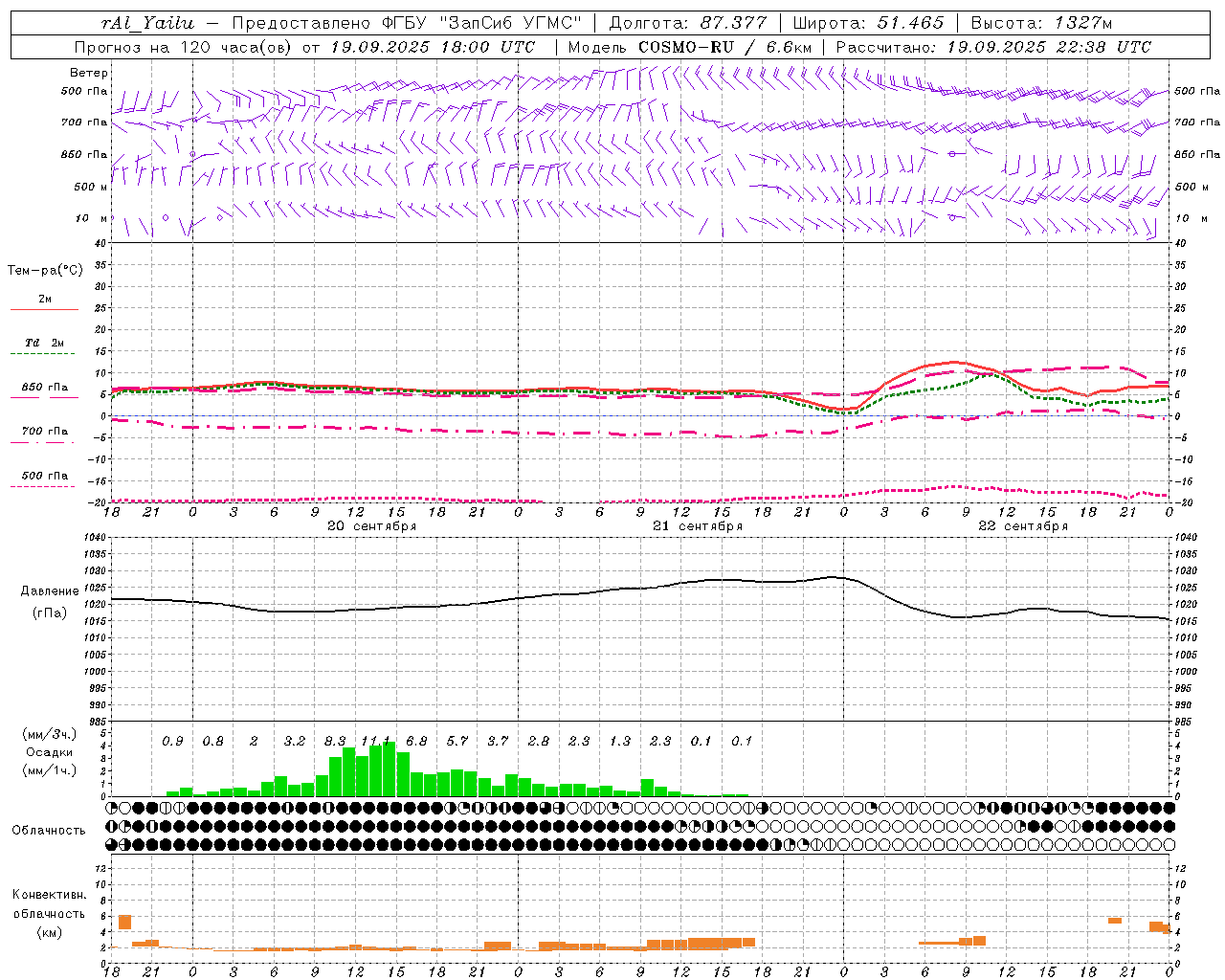Click the 'Ветер' wind panel label
1225x980 pixels.
point(89,73)
